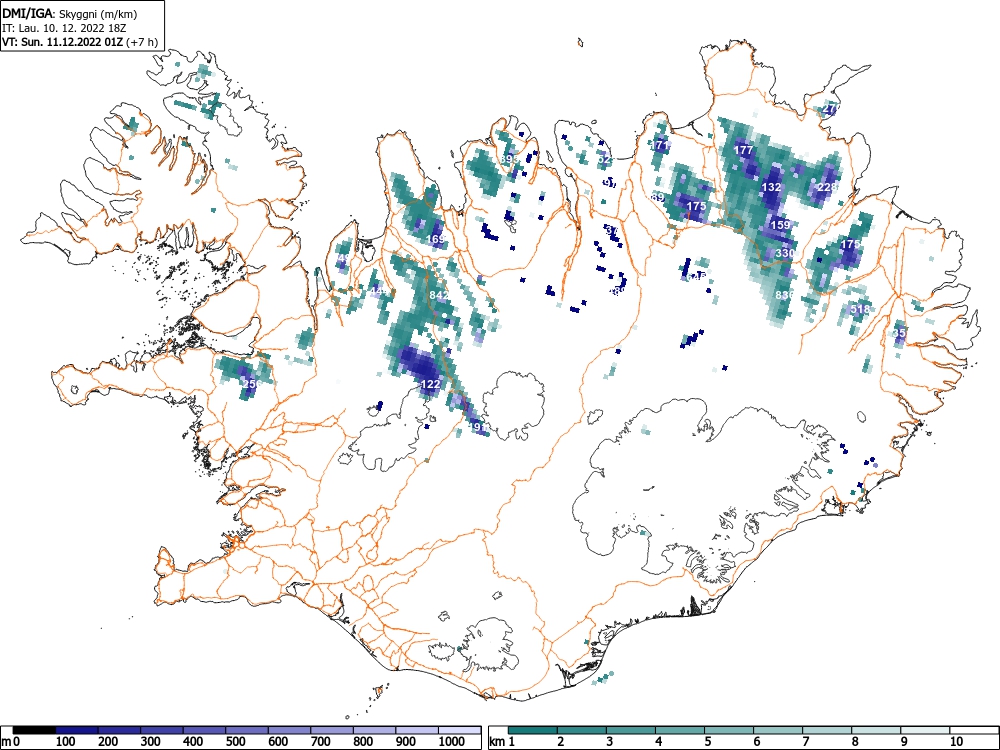The width and height of the screenshot is (1000, 750).
Task: Choose the 7–8 km legend swatch
Action: (827, 730)
